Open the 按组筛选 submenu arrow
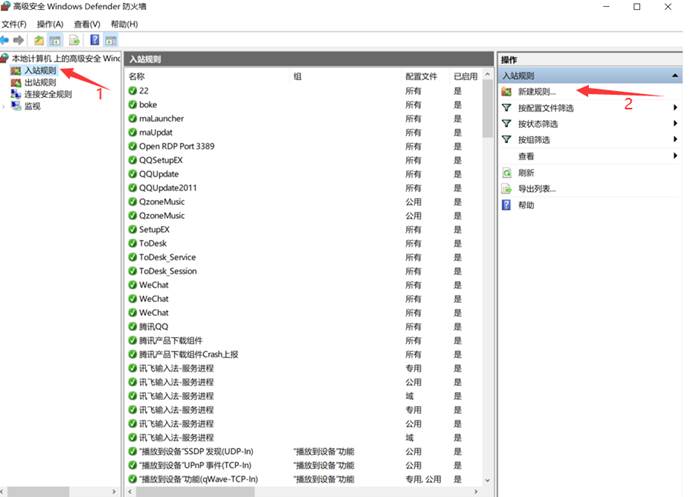The width and height of the screenshot is (692, 497). pyautogui.click(x=675, y=139)
